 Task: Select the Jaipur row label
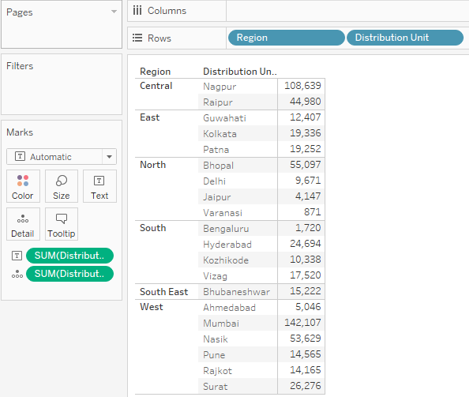[x=217, y=197]
